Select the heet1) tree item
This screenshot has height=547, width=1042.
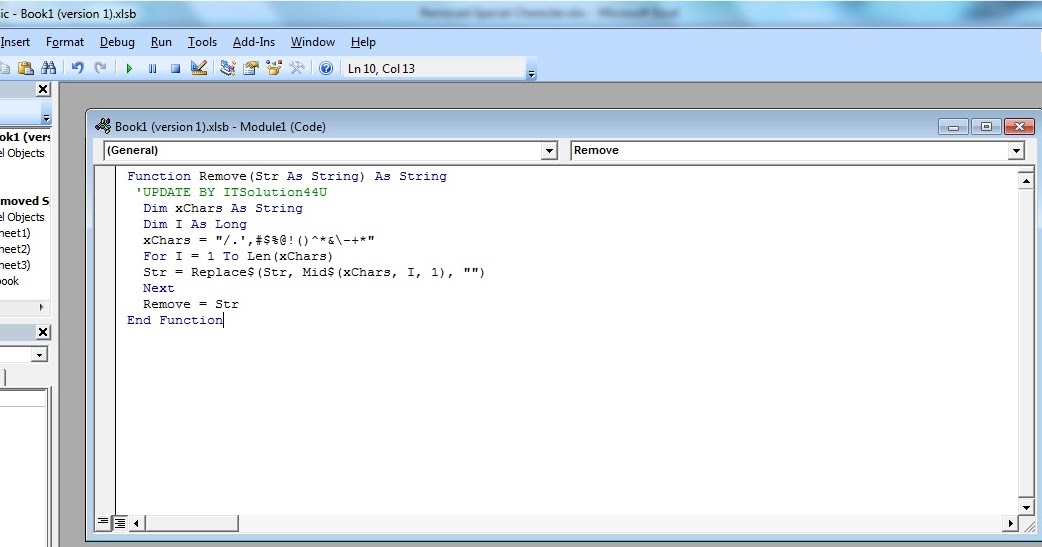[x=15, y=233]
